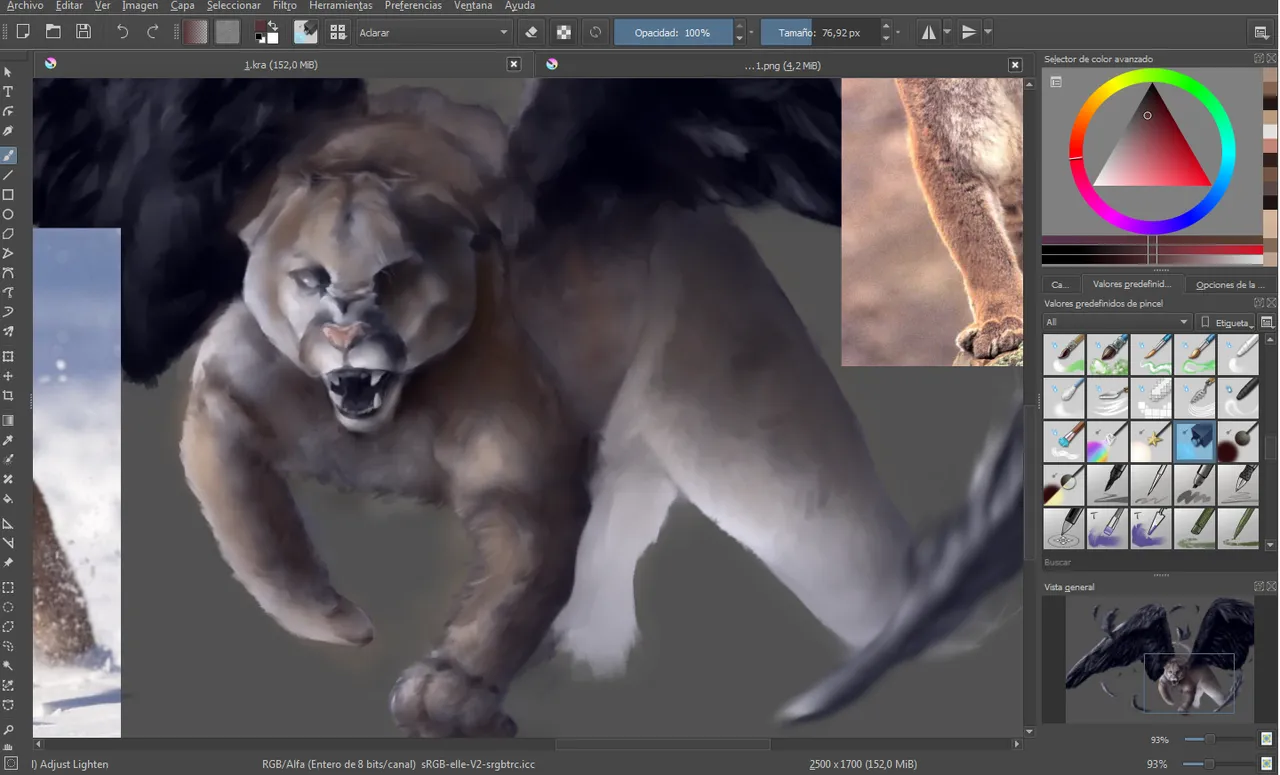The width and height of the screenshot is (1280, 775).
Task: Expand horizontal mirror options arrow
Action: (947, 32)
